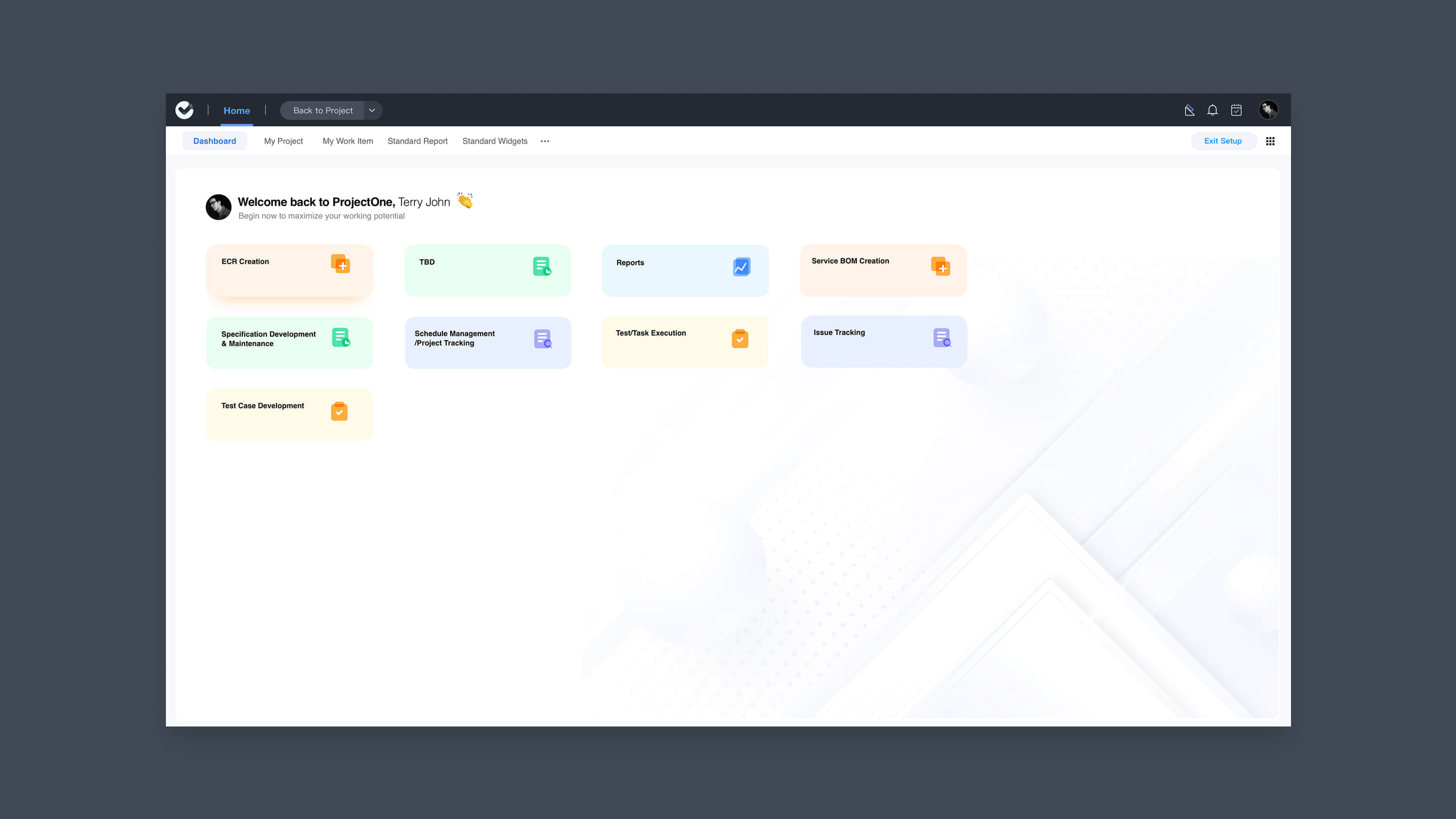Screen dimensions: 1456x819
Task: Click the user avatar in top bar
Action: (x=1268, y=110)
